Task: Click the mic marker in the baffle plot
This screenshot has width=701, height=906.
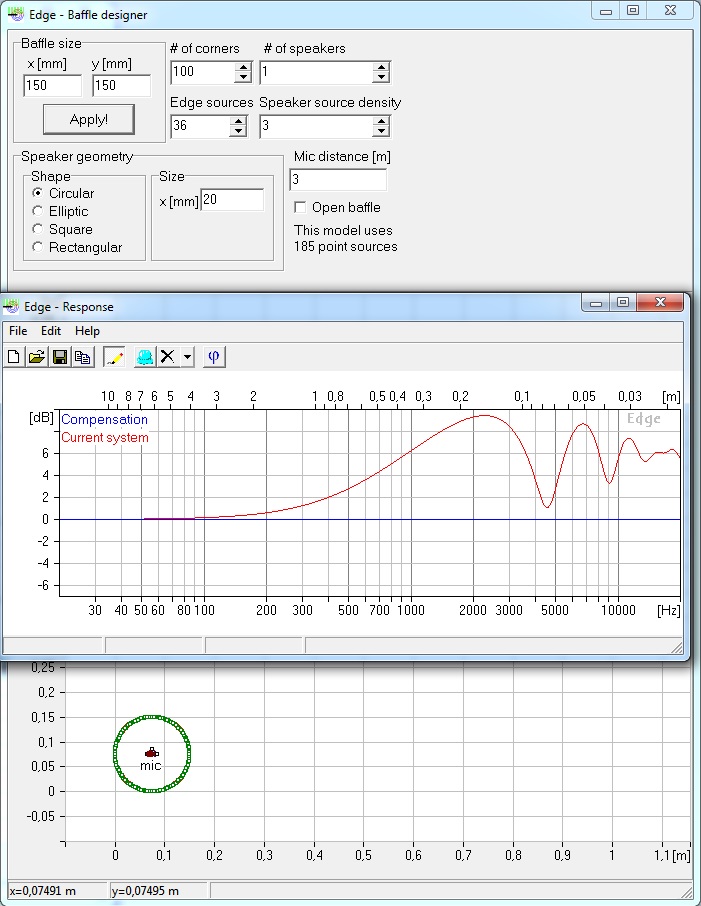Action: 151,752
